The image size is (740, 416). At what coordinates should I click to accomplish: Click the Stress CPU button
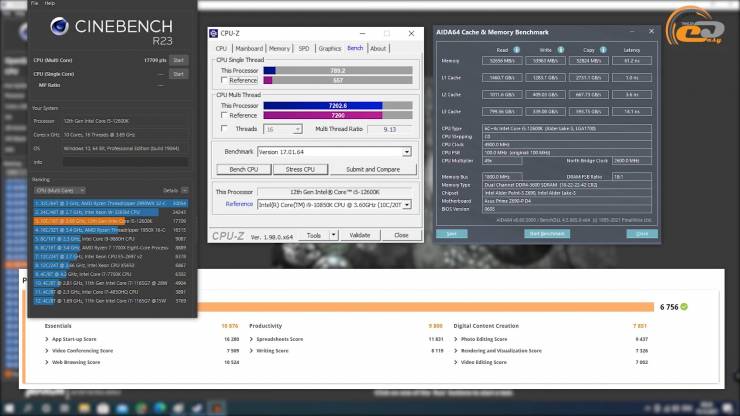coord(300,170)
